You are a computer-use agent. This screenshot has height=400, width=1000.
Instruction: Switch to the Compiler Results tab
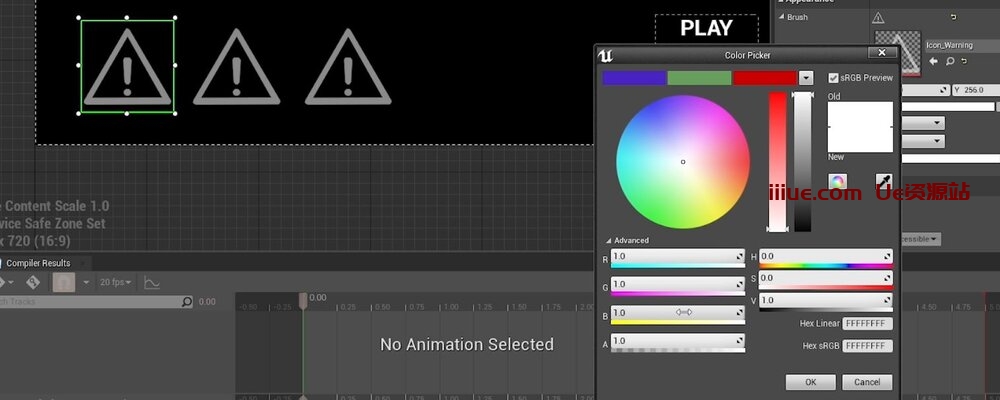pos(38,263)
